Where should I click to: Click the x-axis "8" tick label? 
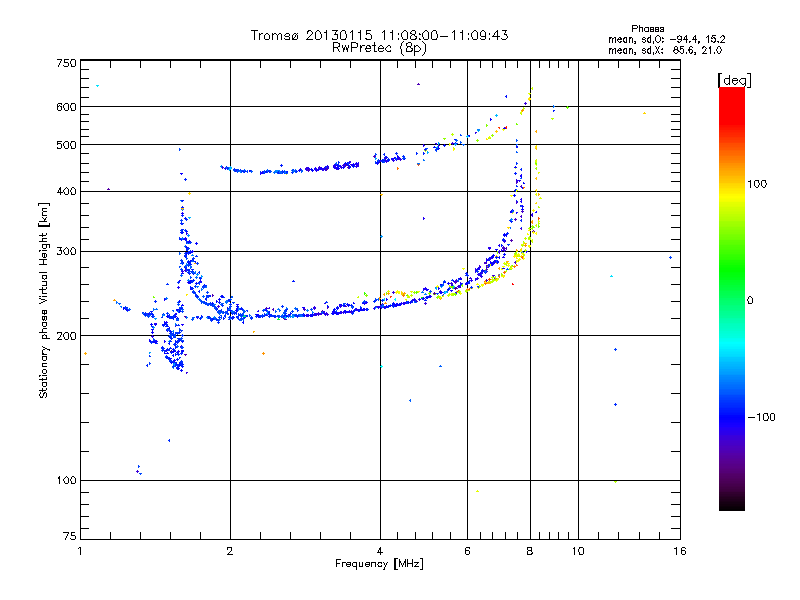point(530,551)
